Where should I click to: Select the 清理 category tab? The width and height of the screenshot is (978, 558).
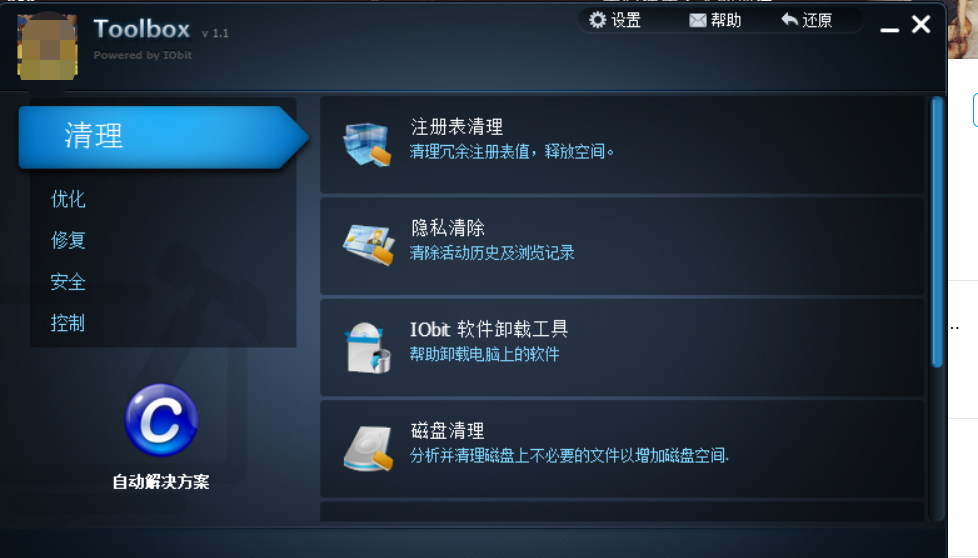[163, 137]
